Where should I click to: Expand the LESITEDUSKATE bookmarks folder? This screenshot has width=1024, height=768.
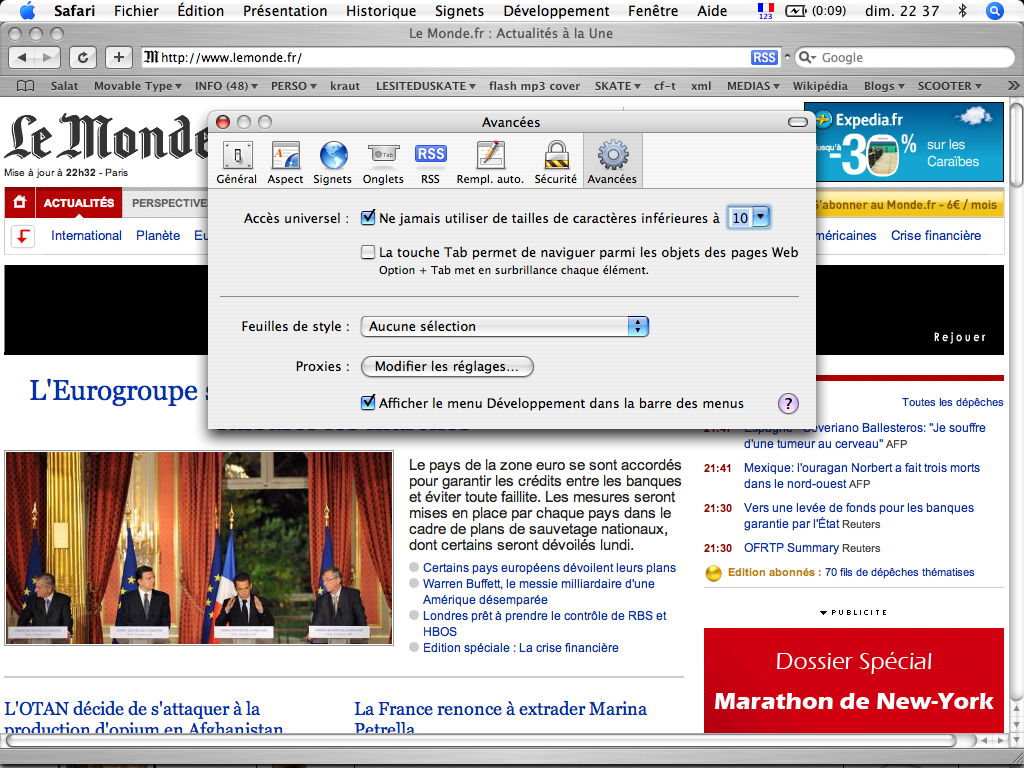pos(426,86)
